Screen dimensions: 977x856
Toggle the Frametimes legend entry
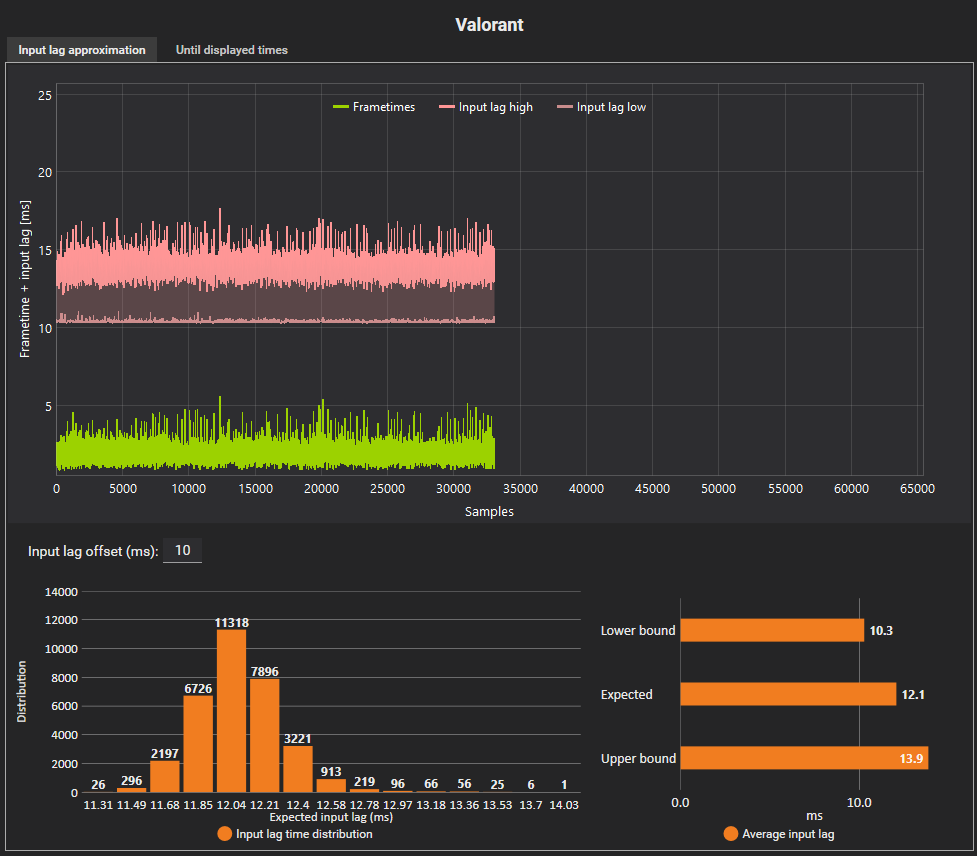coord(383,107)
